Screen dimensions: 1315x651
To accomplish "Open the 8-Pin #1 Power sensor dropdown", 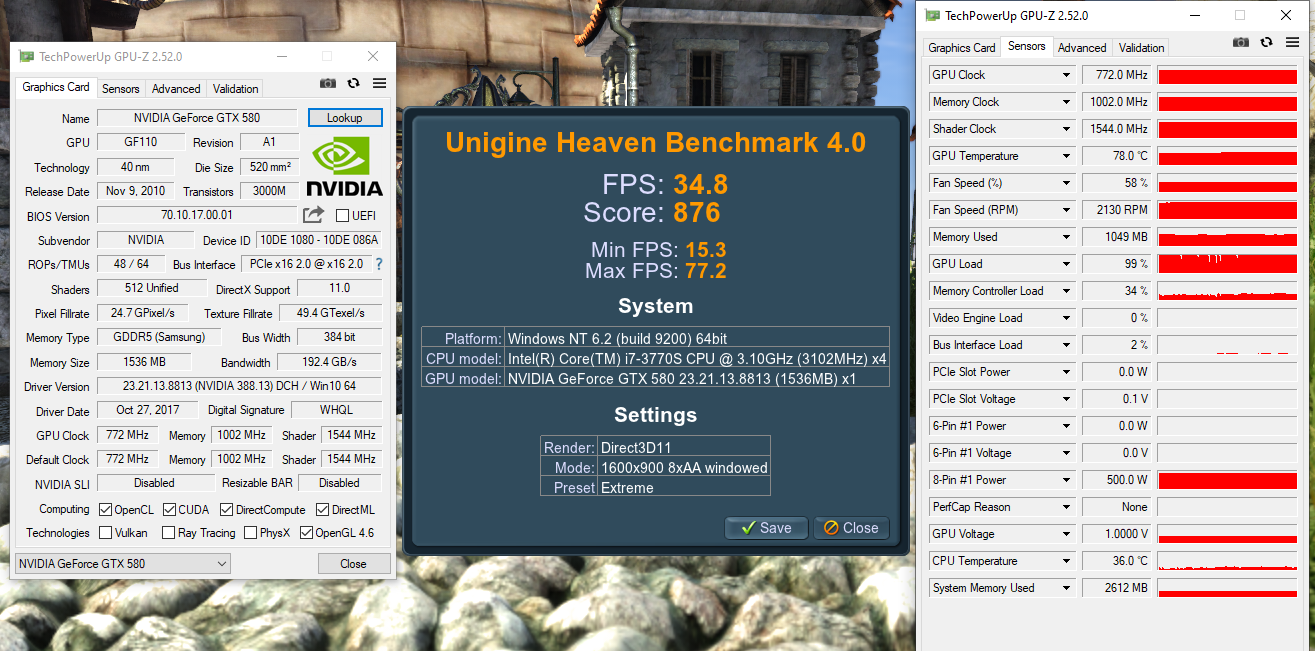I will (x=1066, y=480).
